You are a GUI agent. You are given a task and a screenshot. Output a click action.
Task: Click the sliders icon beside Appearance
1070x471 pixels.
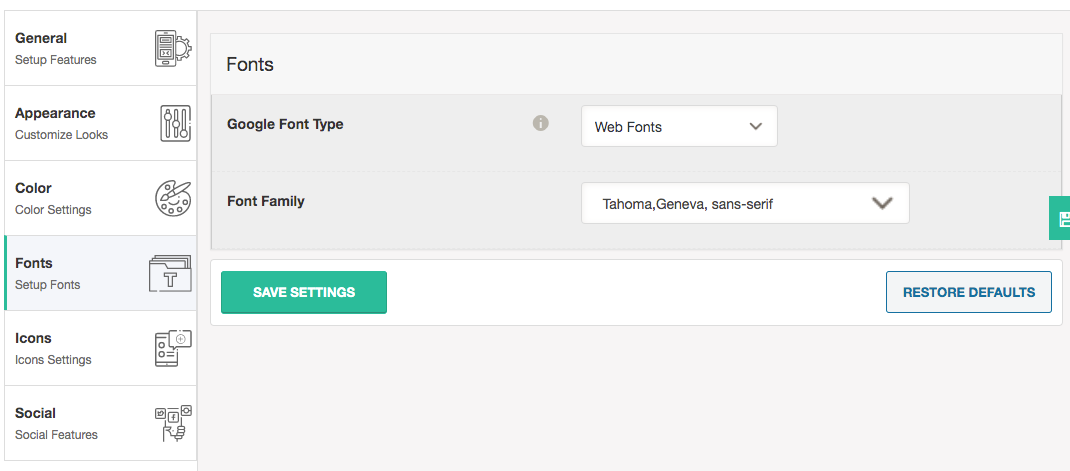(x=175, y=123)
